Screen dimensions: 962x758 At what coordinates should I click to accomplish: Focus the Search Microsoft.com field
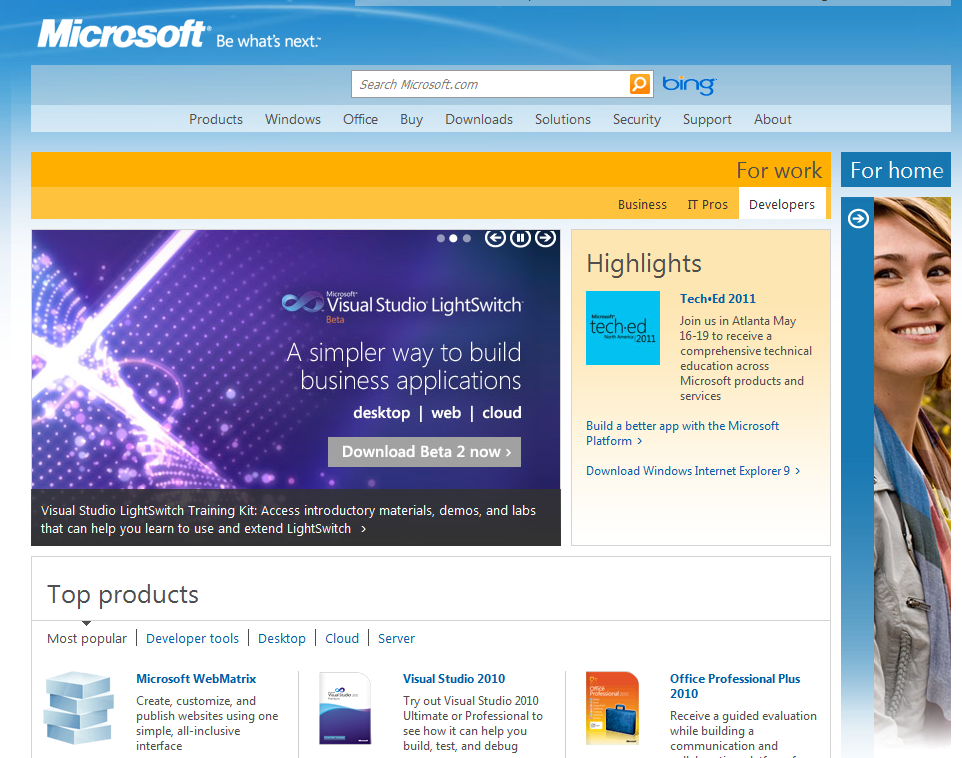[x=491, y=84]
